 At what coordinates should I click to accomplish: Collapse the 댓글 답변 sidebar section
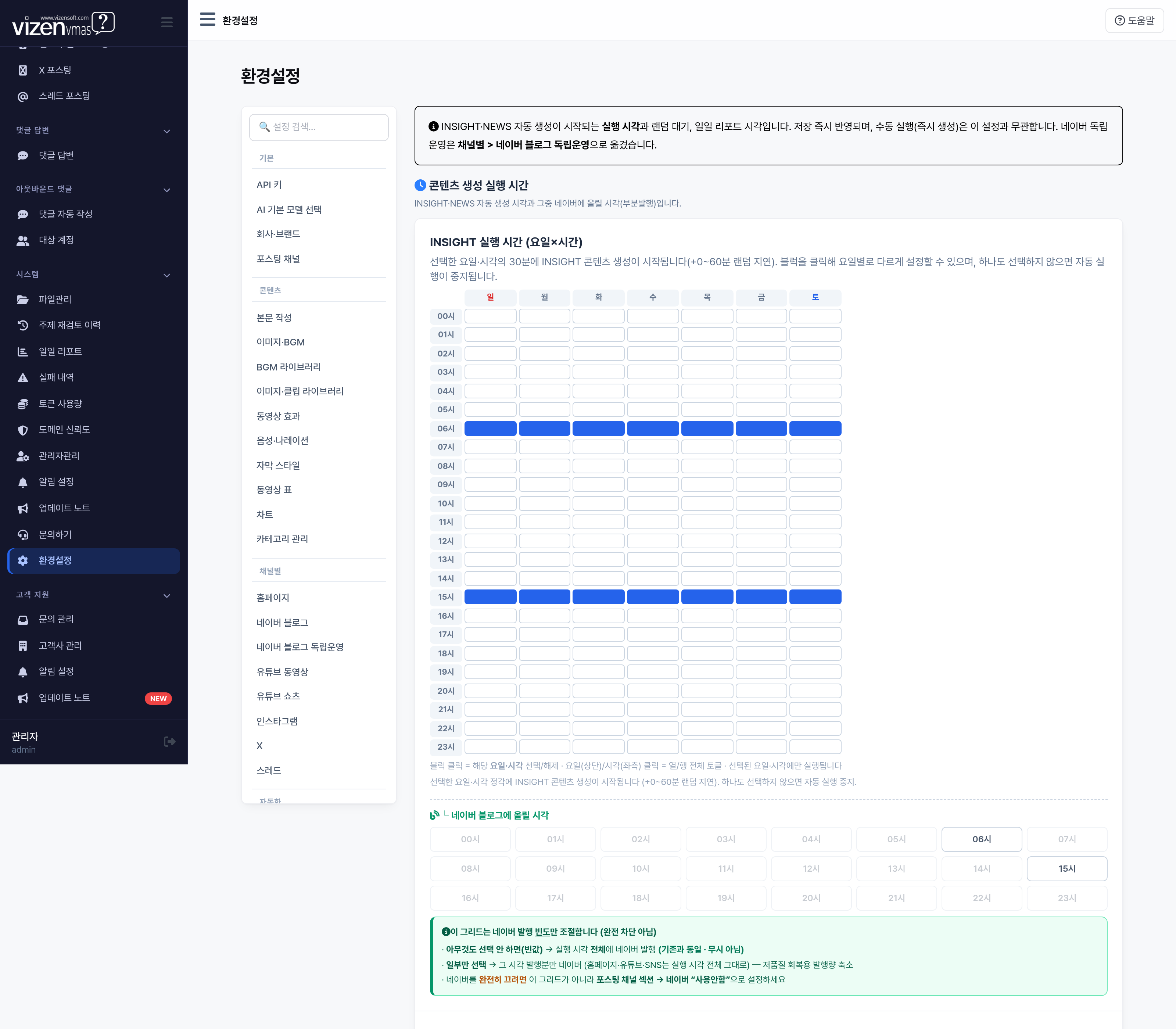166,131
